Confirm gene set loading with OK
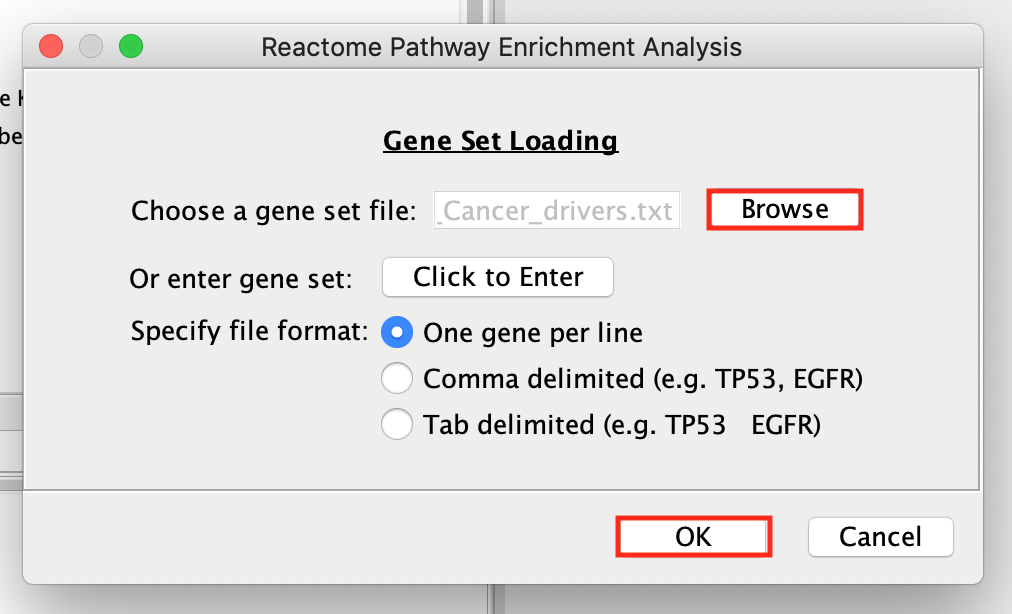The height and width of the screenshot is (614, 1012). [x=693, y=537]
